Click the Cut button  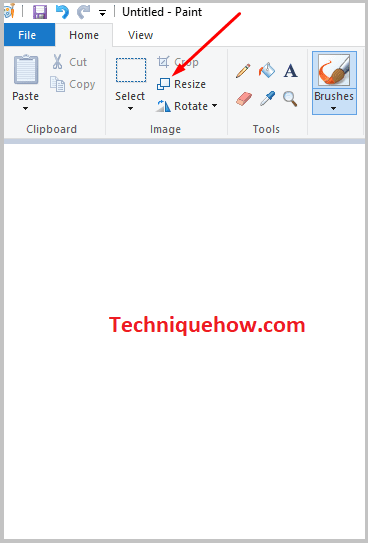tap(70, 62)
